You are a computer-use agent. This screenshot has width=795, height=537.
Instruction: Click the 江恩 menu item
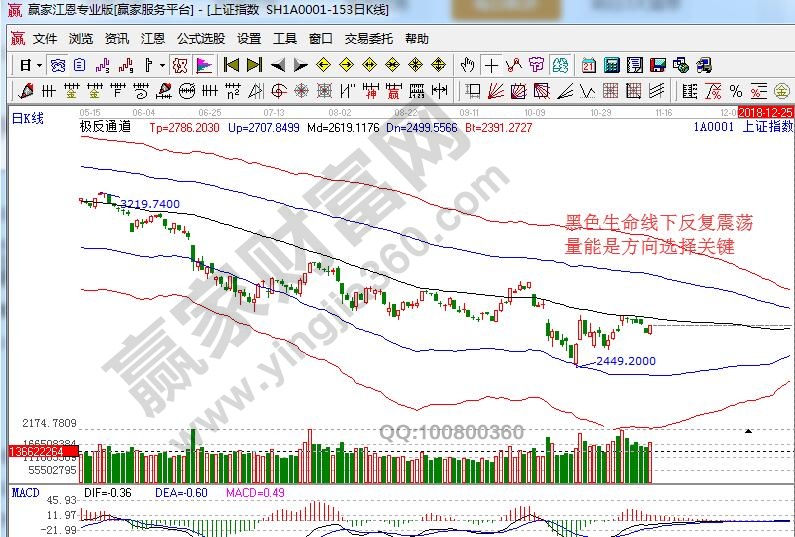click(153, 39)
